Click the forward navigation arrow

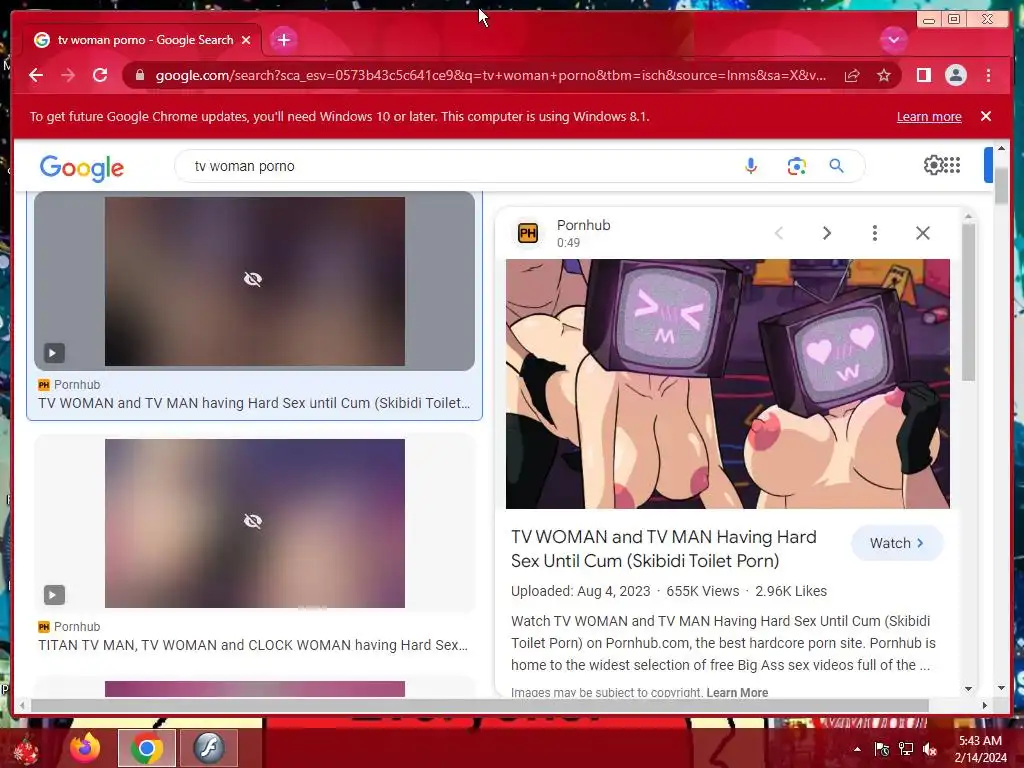click(68, 75)
